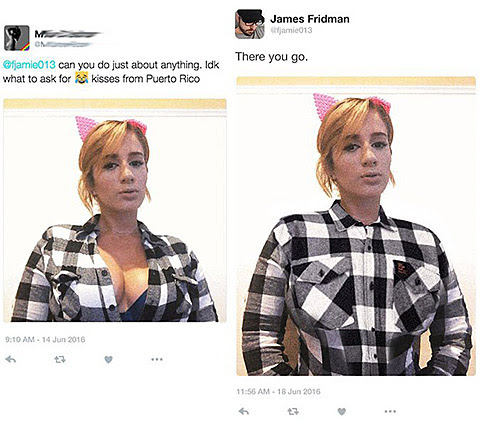Open the @fjamie013 mention in left tweet

pos(29,65)
